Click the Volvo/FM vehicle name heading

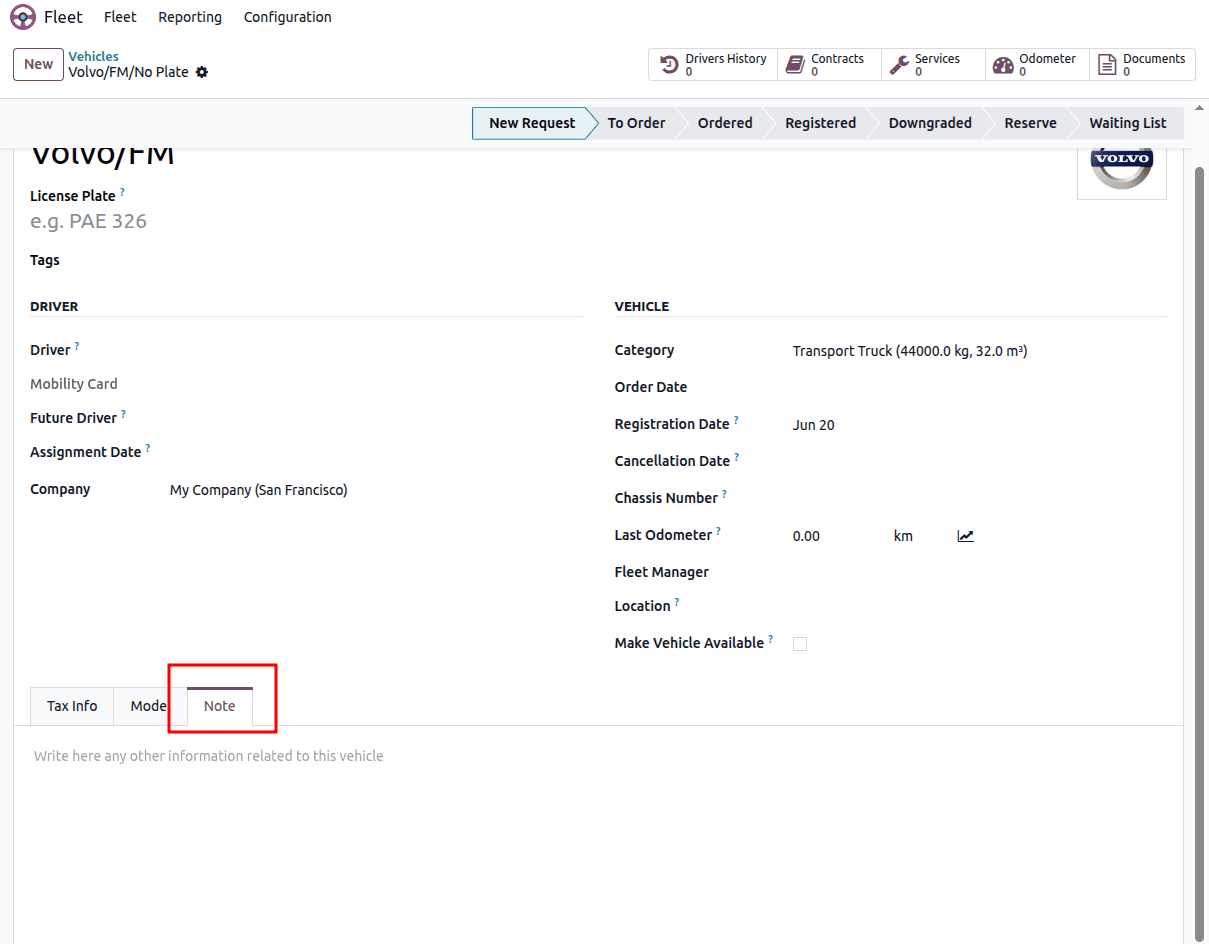(103, 154)
